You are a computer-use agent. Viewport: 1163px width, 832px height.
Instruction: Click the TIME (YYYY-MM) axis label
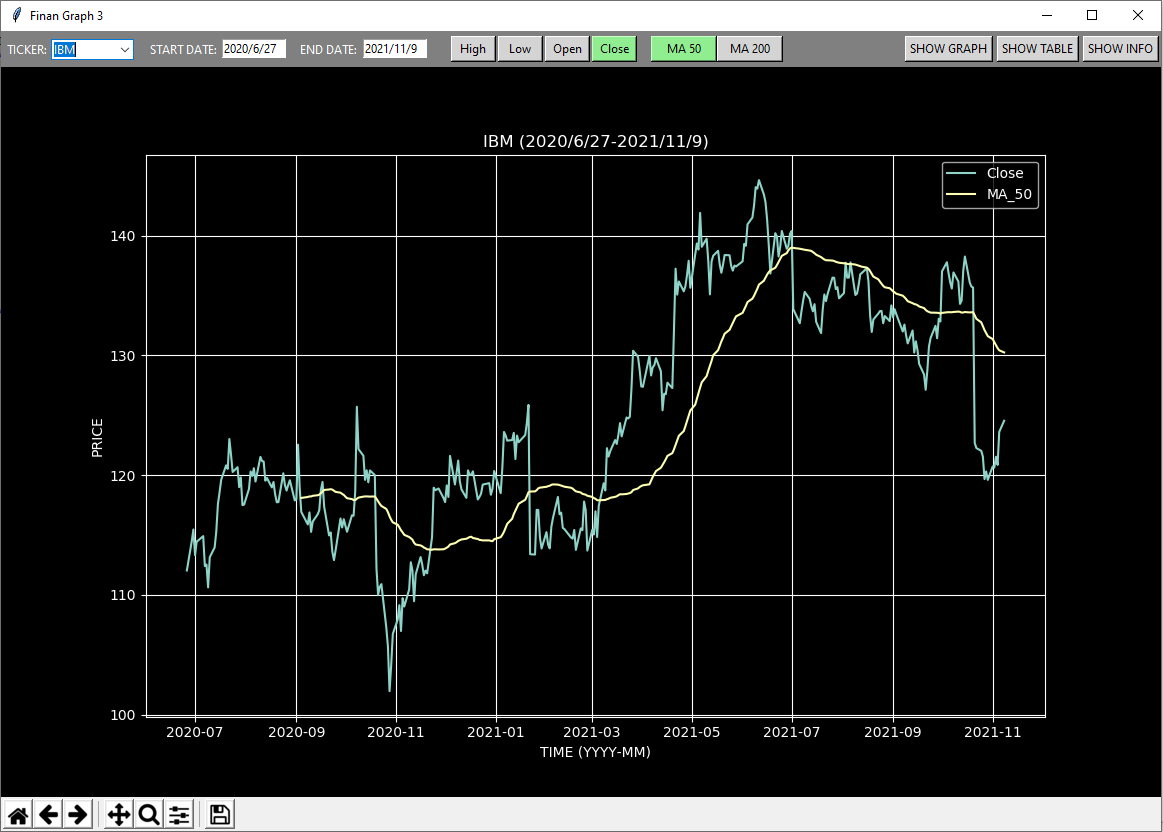tap(595, 752)
